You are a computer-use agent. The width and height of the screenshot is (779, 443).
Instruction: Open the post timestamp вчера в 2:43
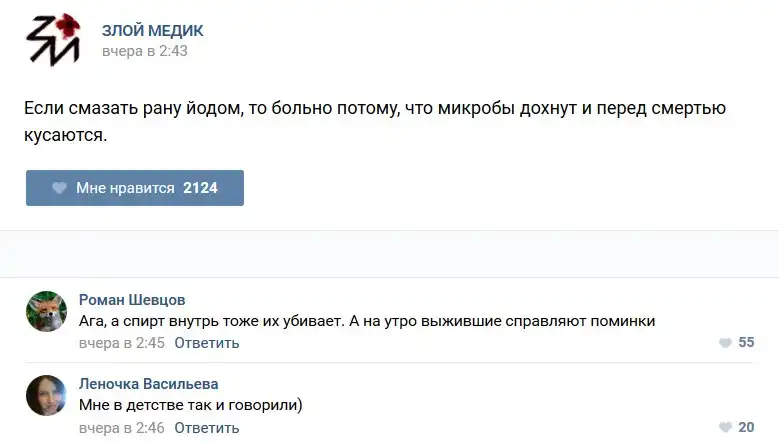144,50
